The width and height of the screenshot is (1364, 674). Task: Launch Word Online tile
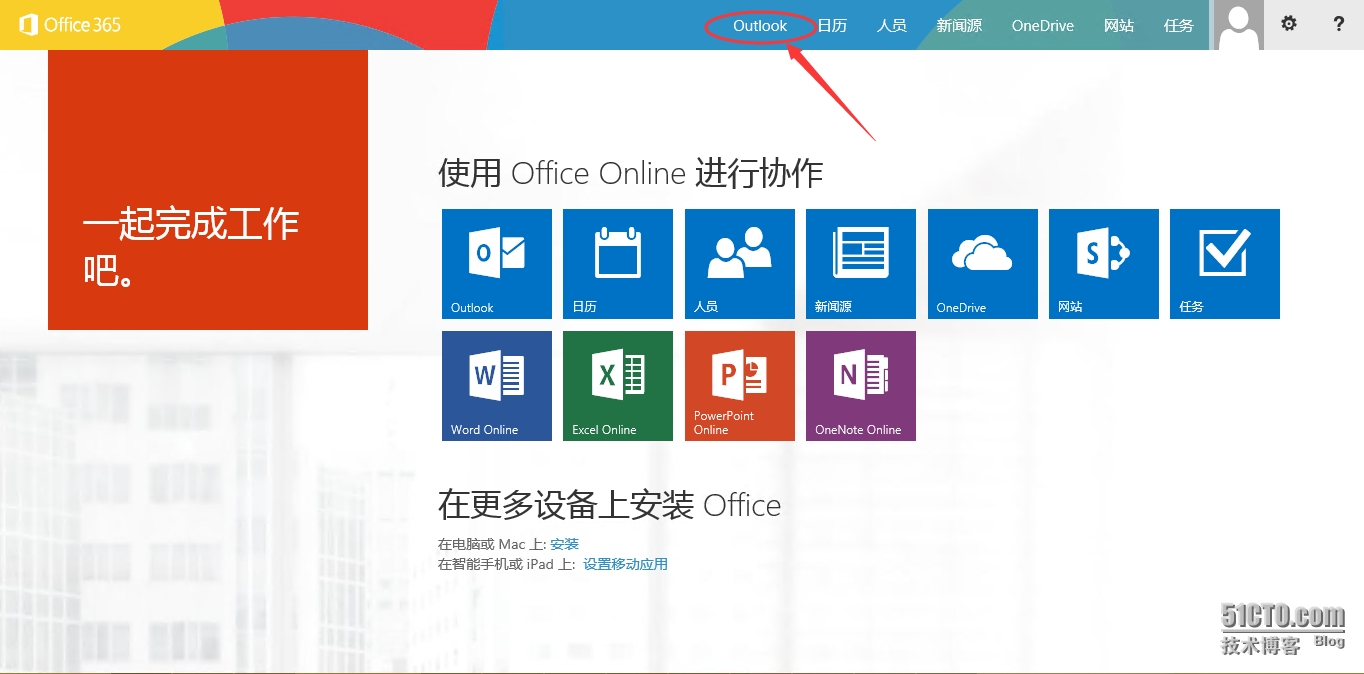[x=497, y=386]
